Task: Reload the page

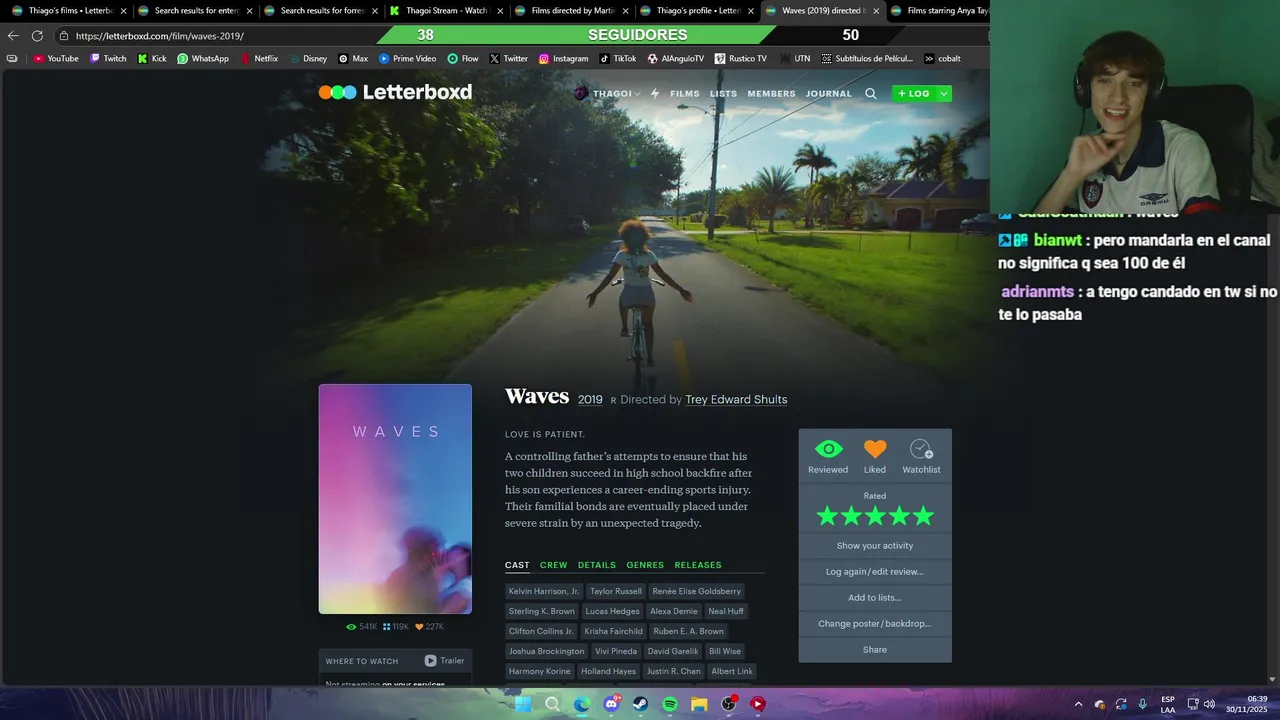Action: [x=37, y=36]
